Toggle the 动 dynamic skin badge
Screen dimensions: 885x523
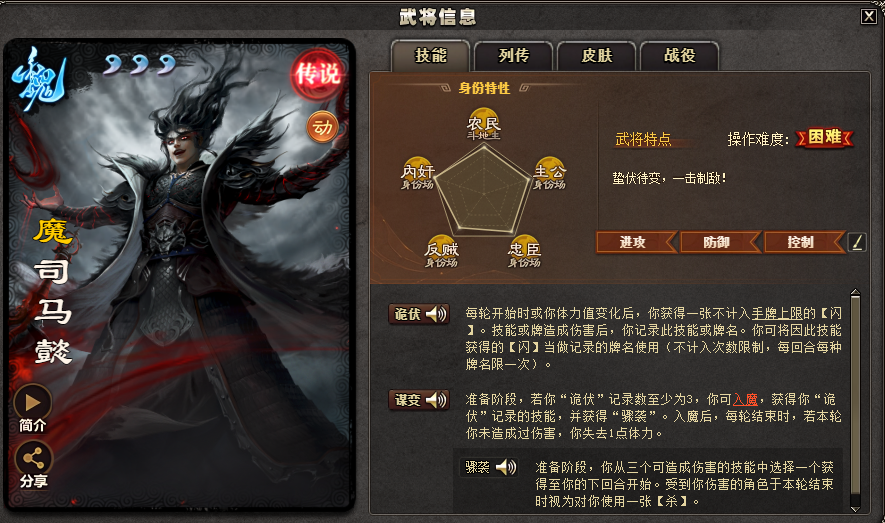click(x=322, y=128)
